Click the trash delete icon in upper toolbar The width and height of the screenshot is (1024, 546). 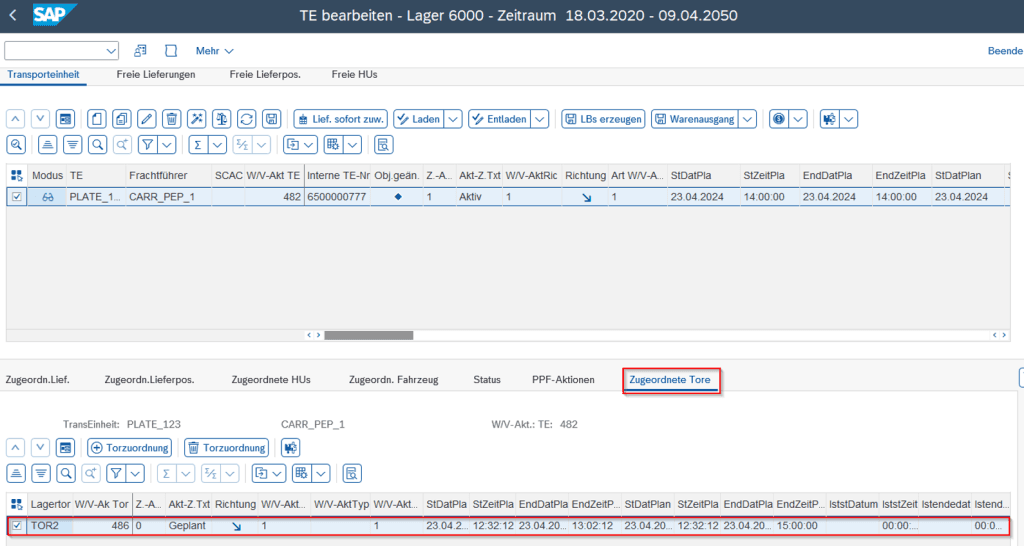(172, 119)
